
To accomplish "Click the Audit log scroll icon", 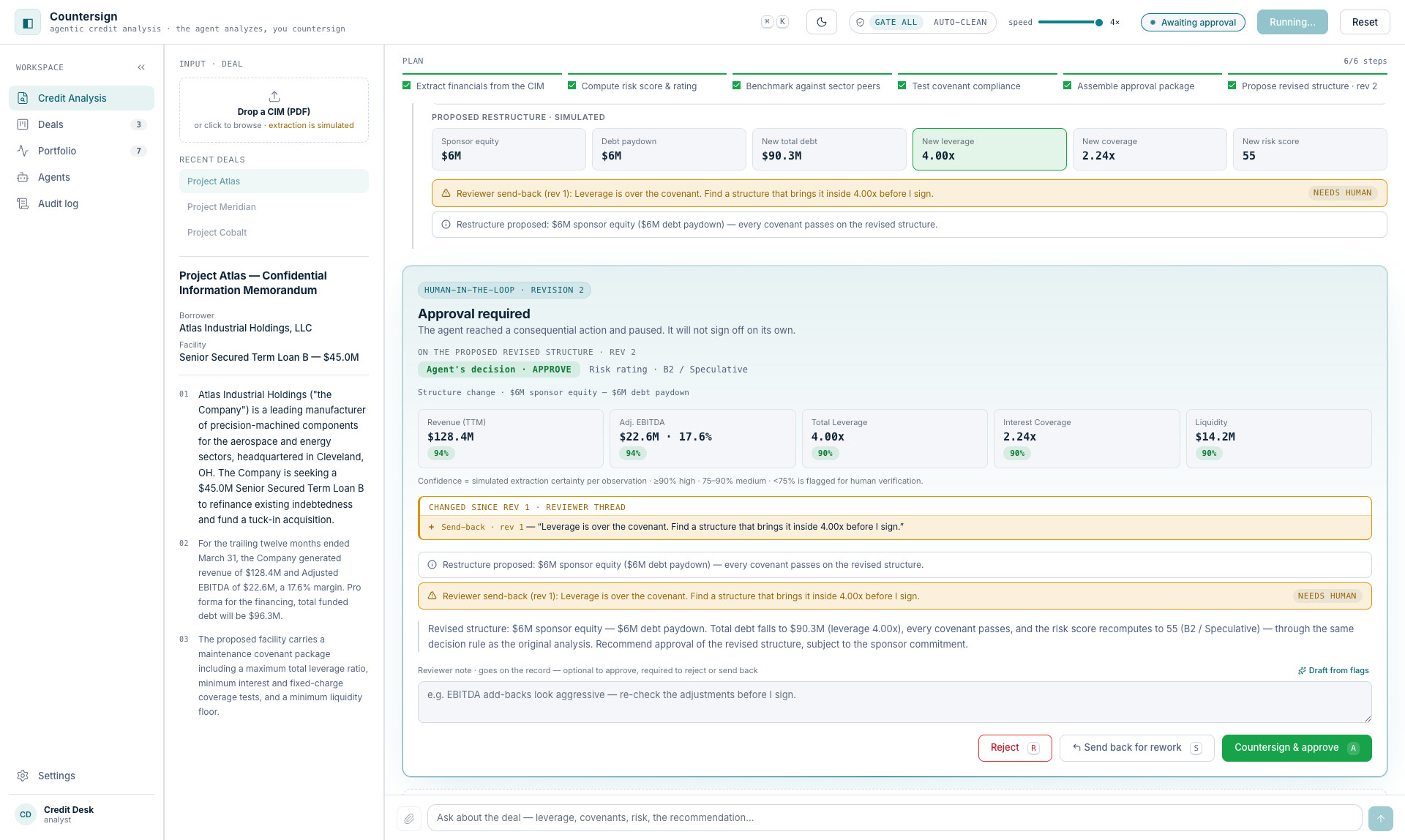I will pyautogui.click(x=23, y=203).
